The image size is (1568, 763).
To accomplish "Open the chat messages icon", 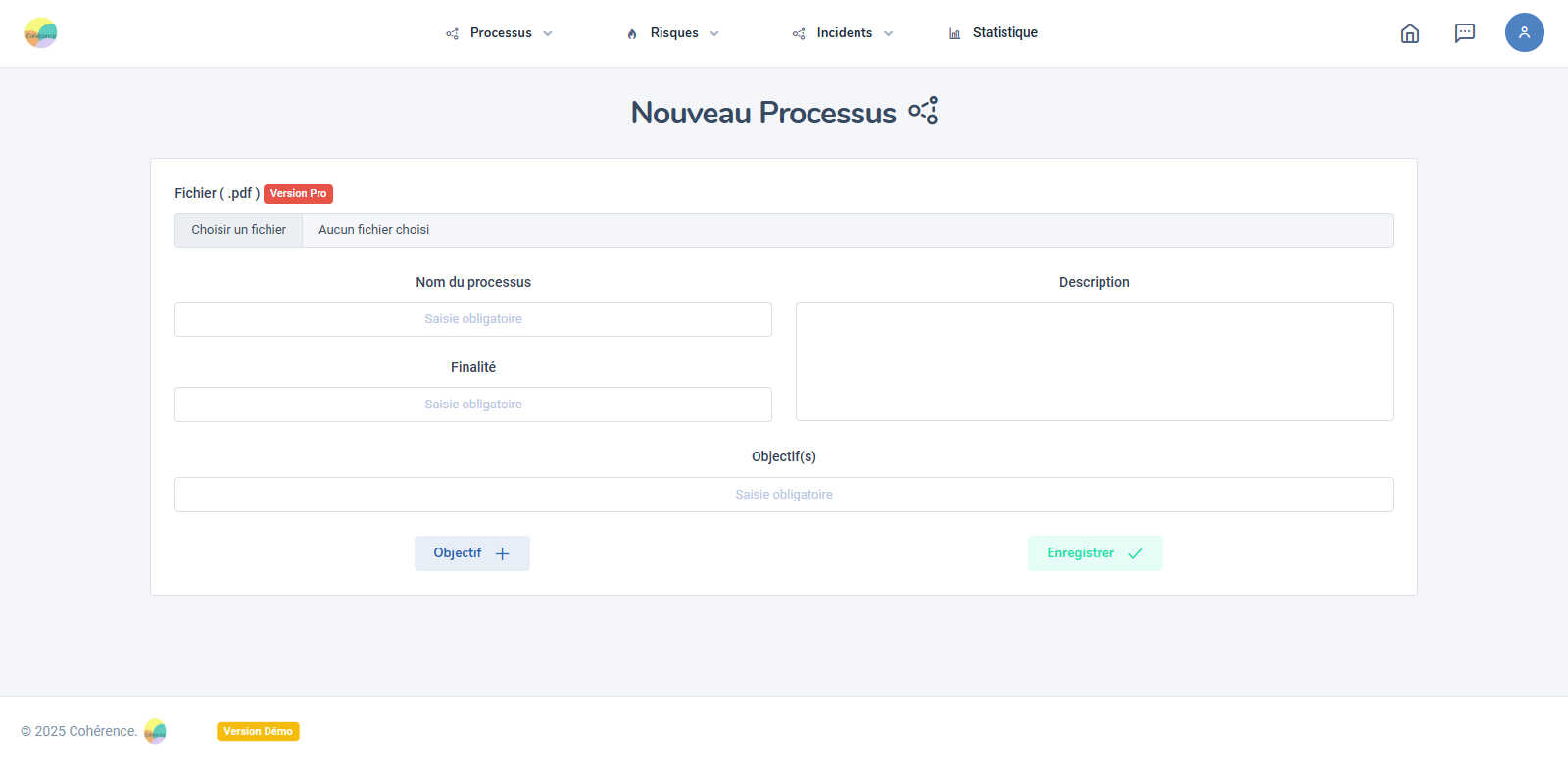I will point(1464,33).
